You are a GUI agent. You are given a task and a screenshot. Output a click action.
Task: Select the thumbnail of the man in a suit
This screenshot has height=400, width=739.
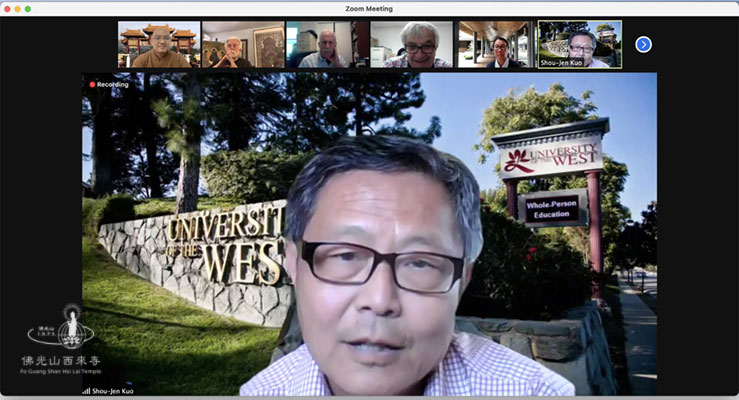(x=496, y=45)
